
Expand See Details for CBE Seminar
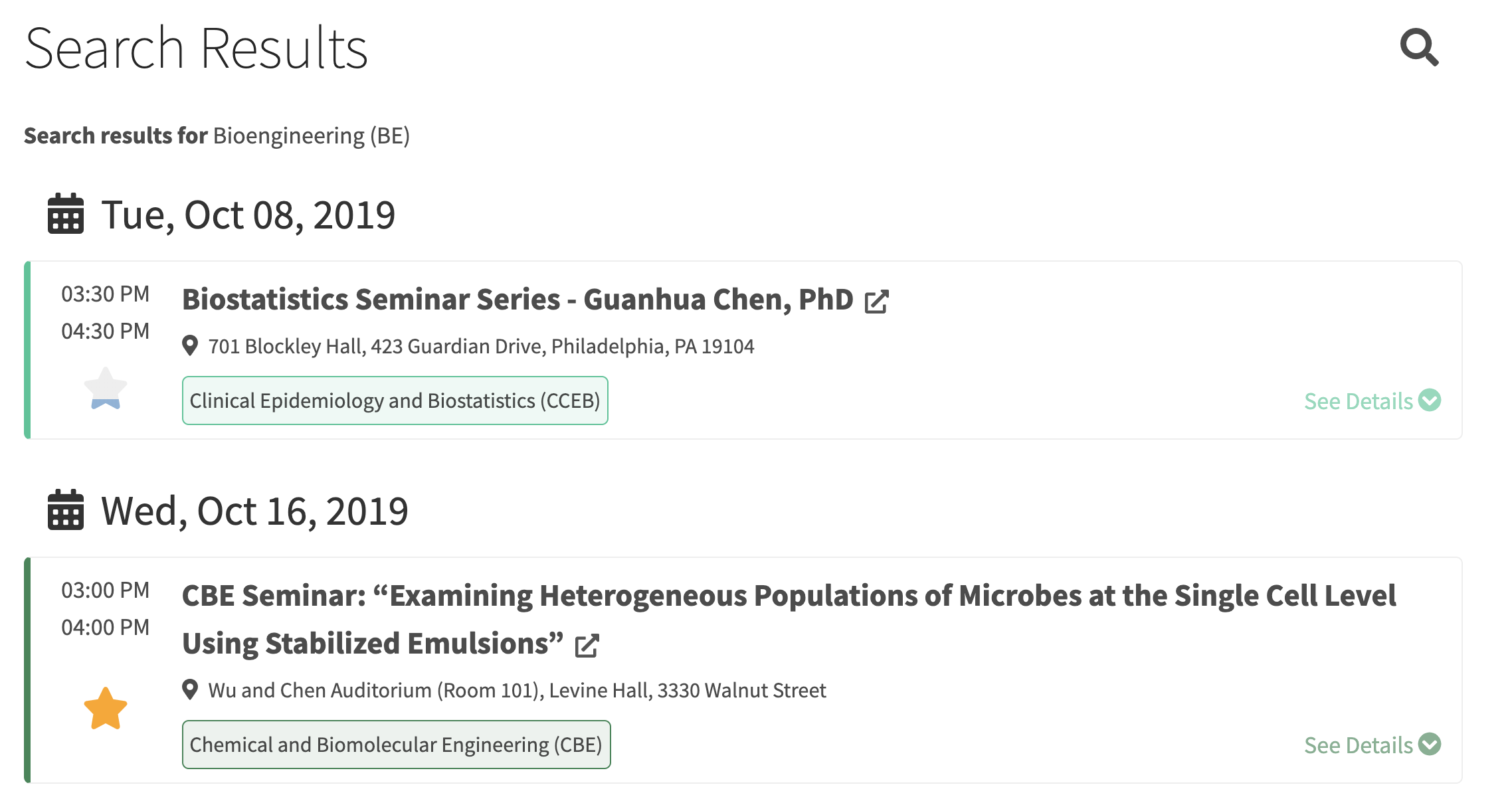1371,745
